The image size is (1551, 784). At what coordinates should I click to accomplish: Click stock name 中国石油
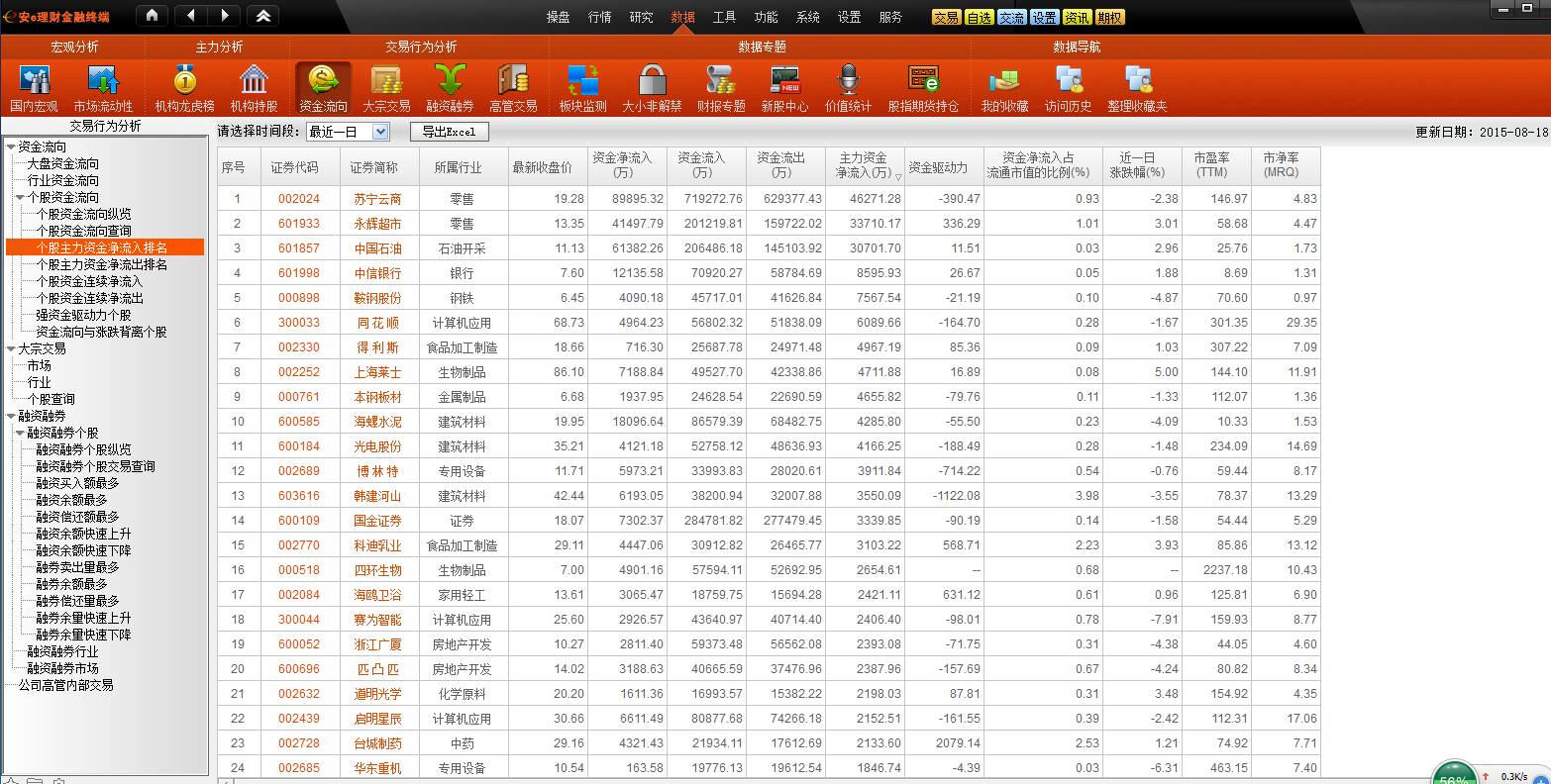coord(378,248)
